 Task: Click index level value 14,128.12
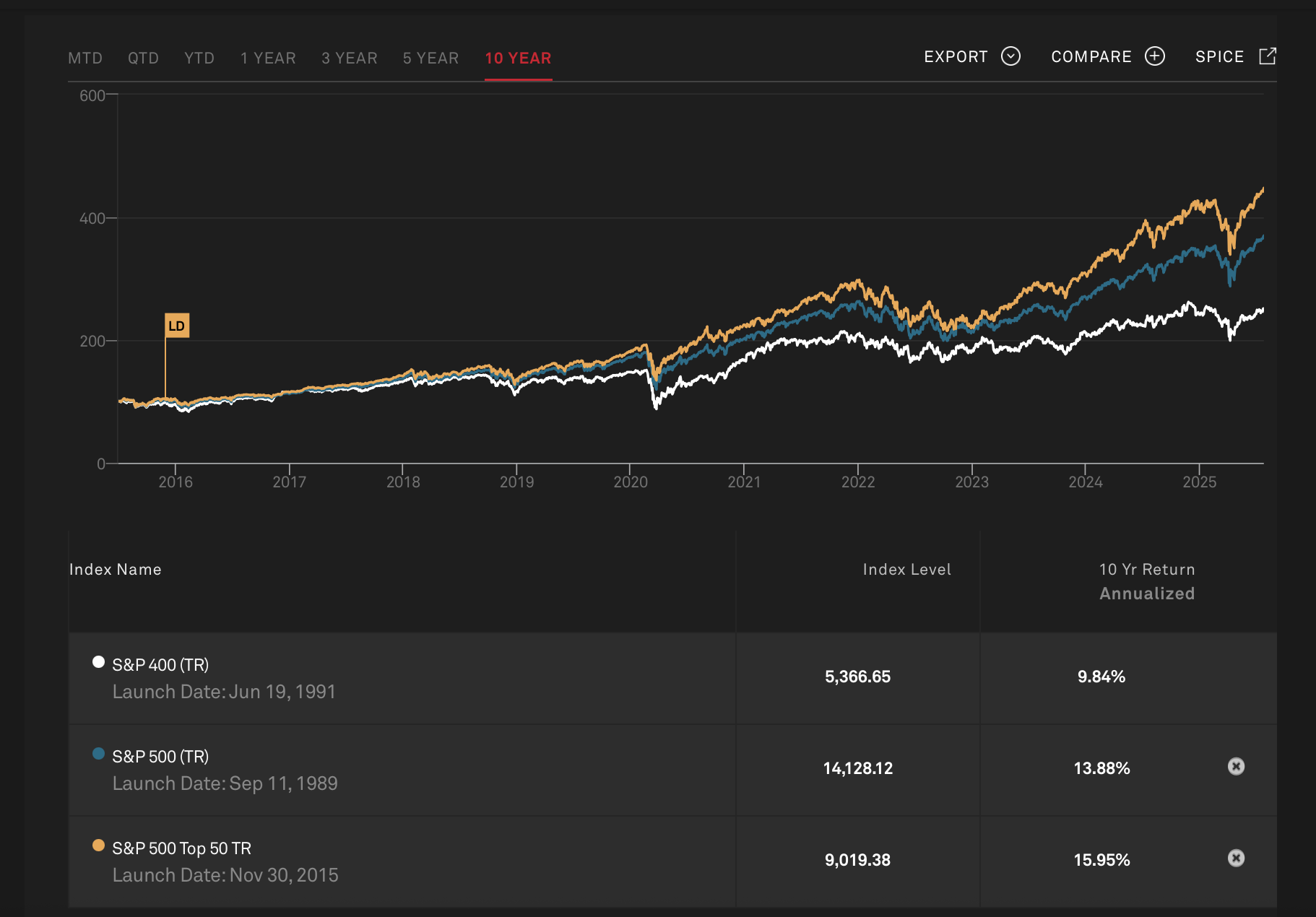coord(857,769)
